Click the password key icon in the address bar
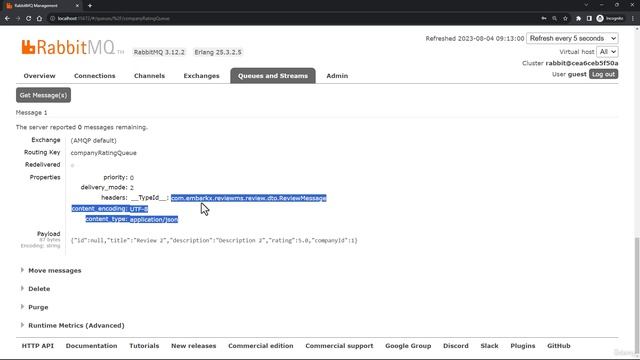 pos(544,18)
